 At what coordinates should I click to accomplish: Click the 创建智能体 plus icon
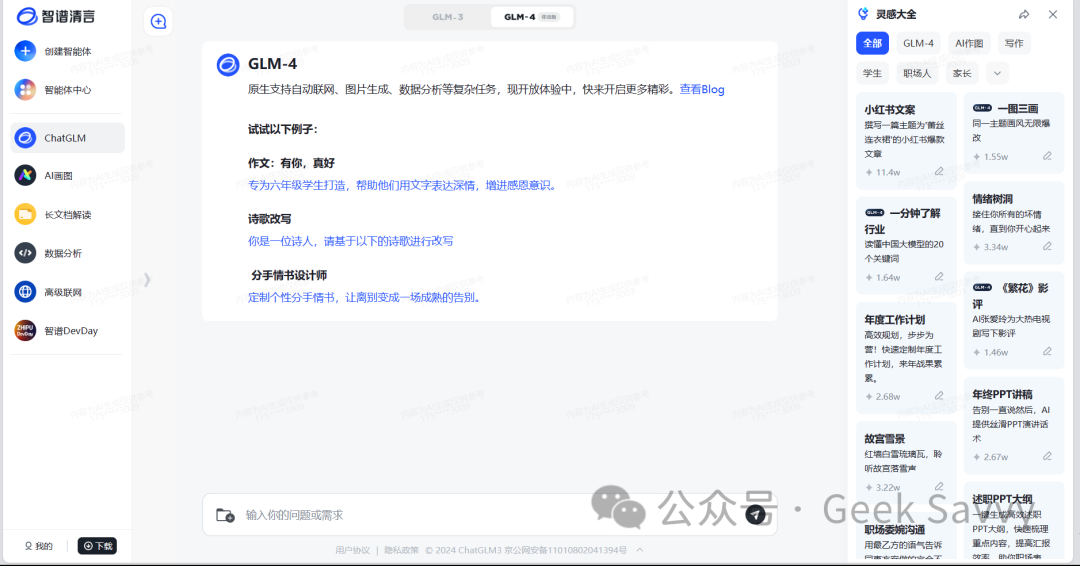[25, 51]
